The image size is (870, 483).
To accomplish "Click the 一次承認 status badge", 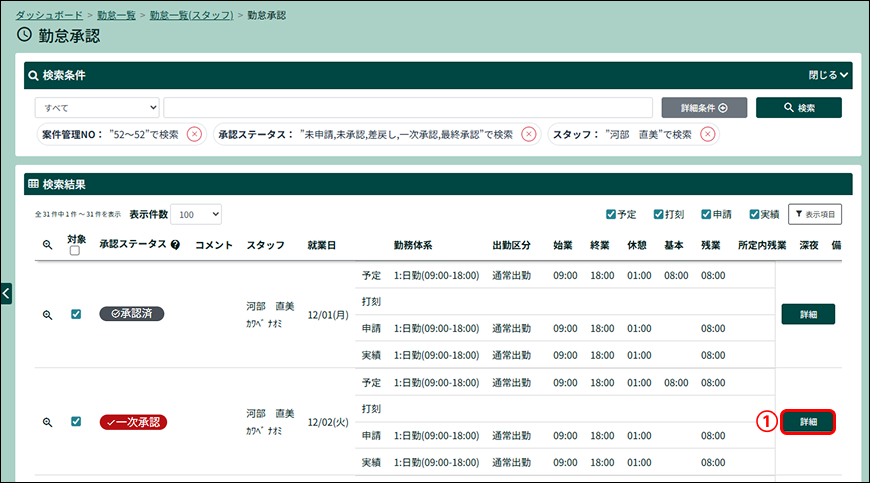I will pyautogui.click(x=133, y=422).
